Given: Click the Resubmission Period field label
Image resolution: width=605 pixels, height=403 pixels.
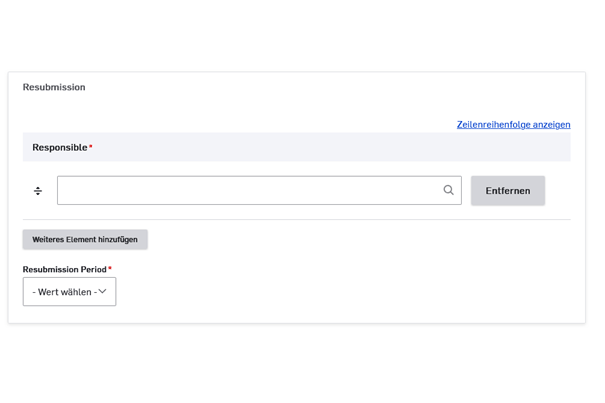Looking at the screenshot, I should point(64,269).
